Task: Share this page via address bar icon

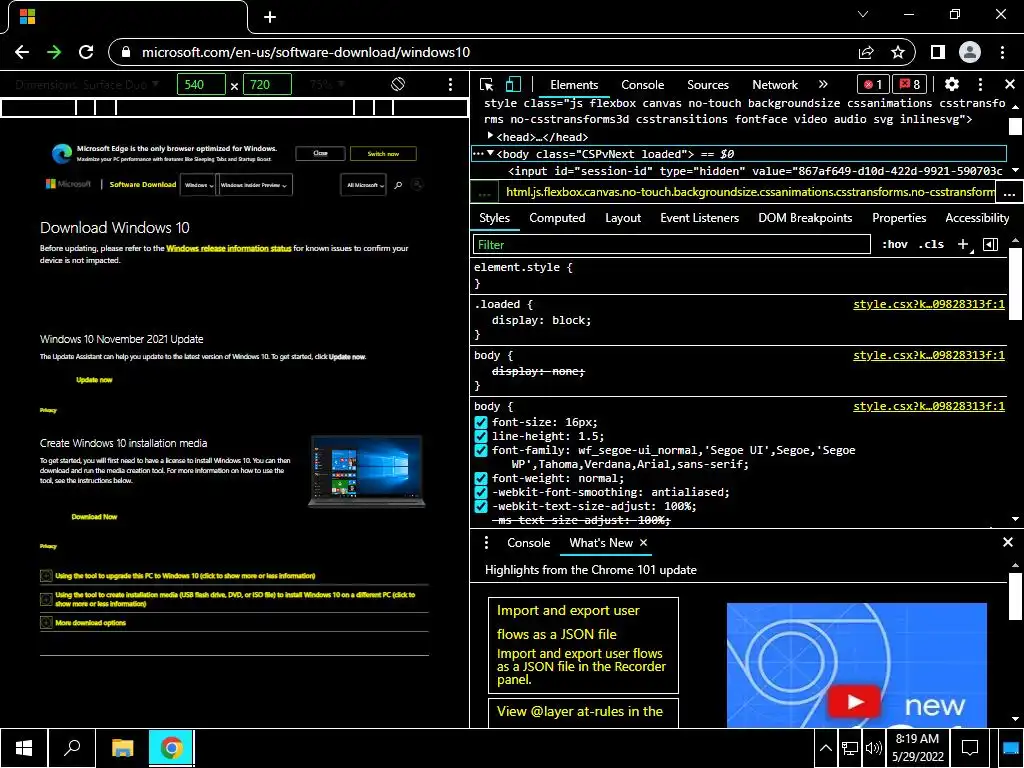Action: coord(866,52)
